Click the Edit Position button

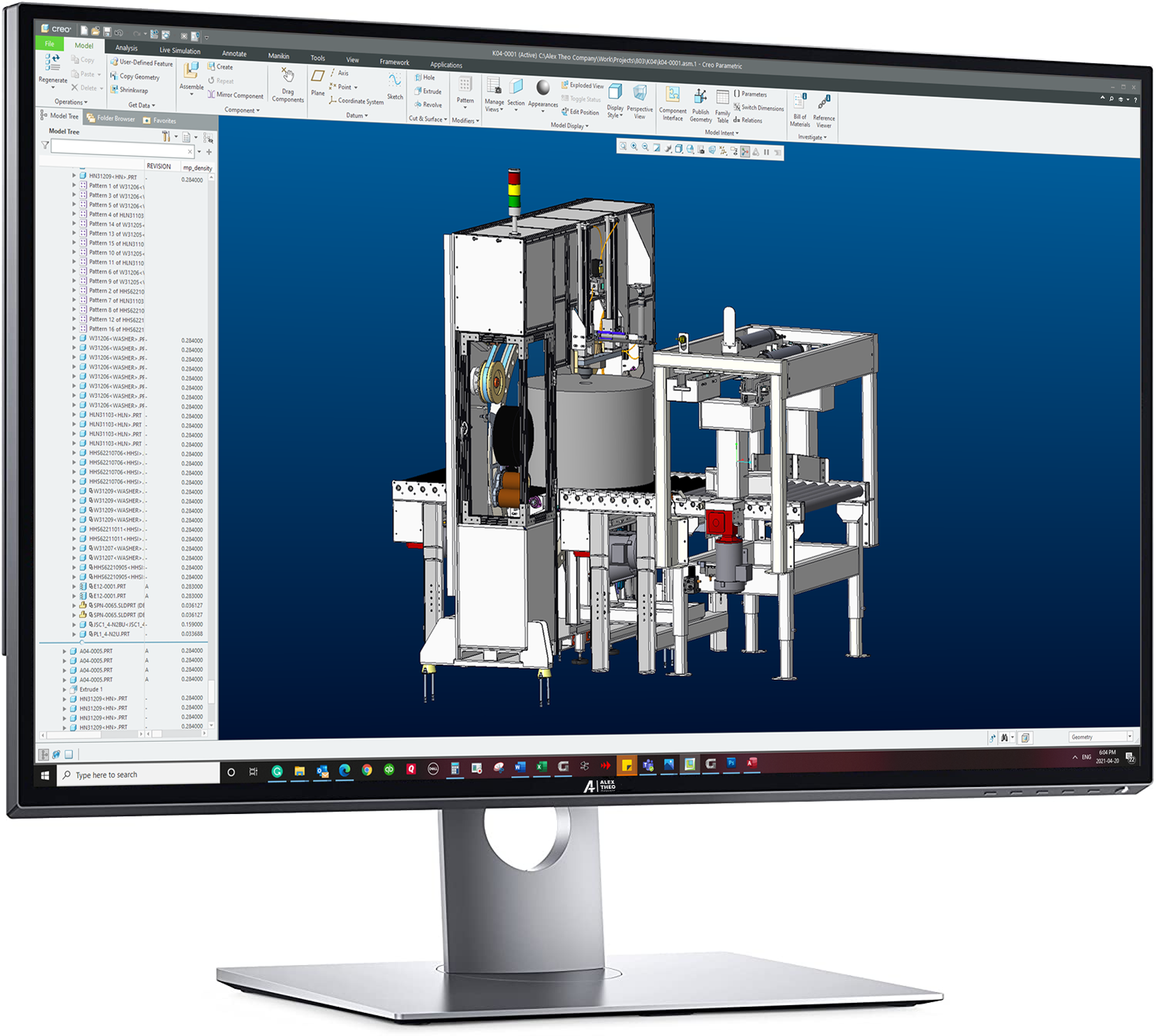tap(580, 112)
